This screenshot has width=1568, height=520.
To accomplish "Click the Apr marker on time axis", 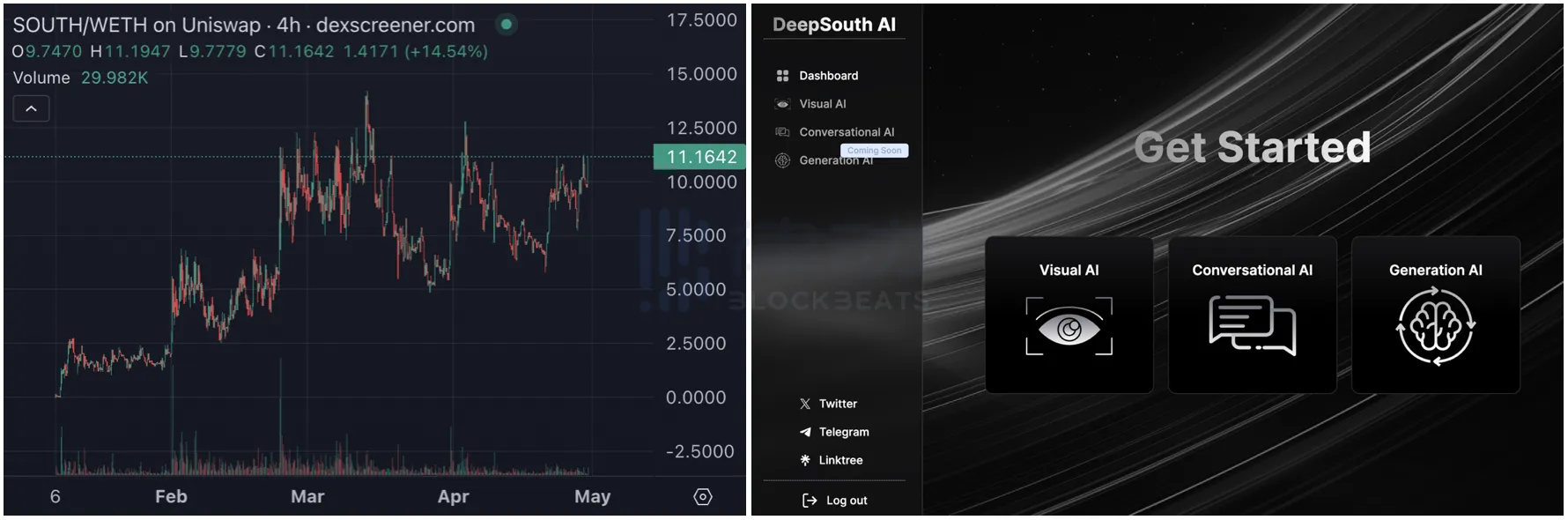I will [x=453, y=497].
